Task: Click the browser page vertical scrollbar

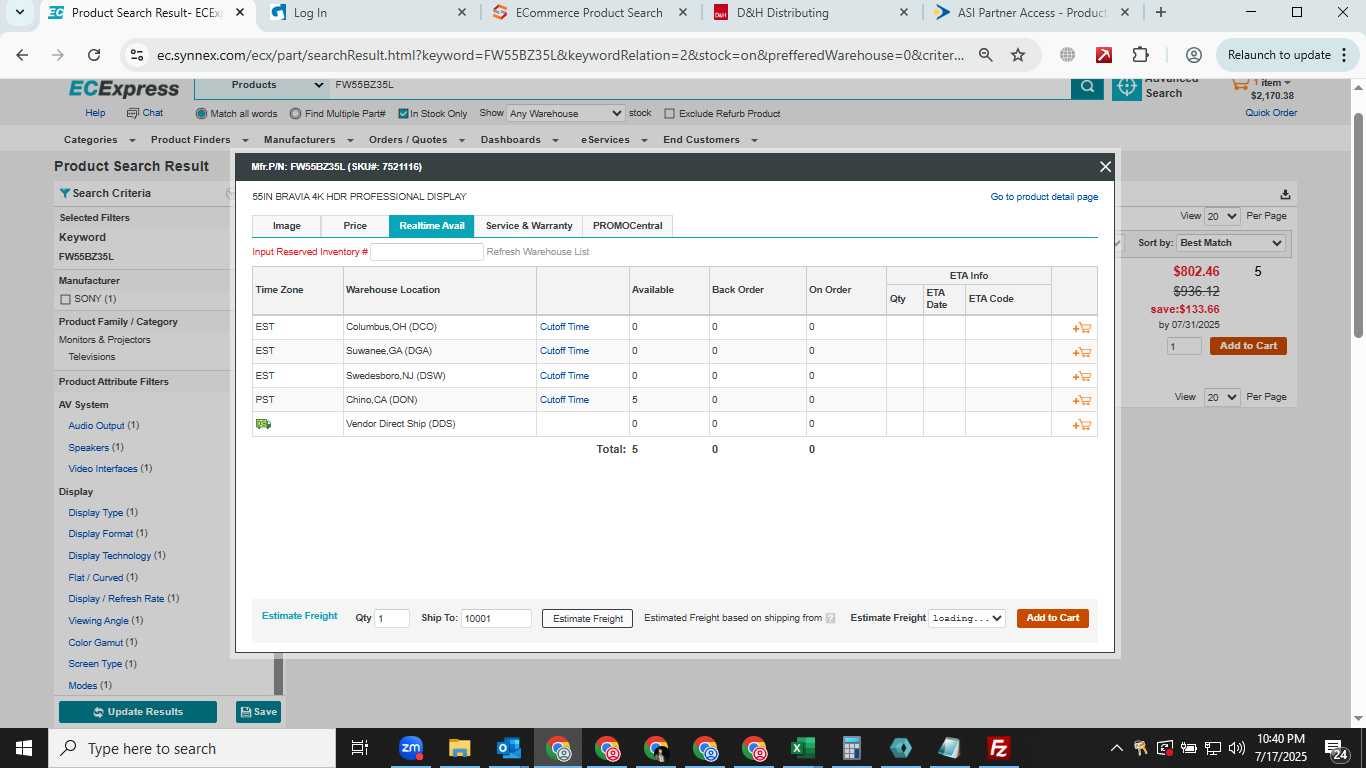Action: [1357, 225]
